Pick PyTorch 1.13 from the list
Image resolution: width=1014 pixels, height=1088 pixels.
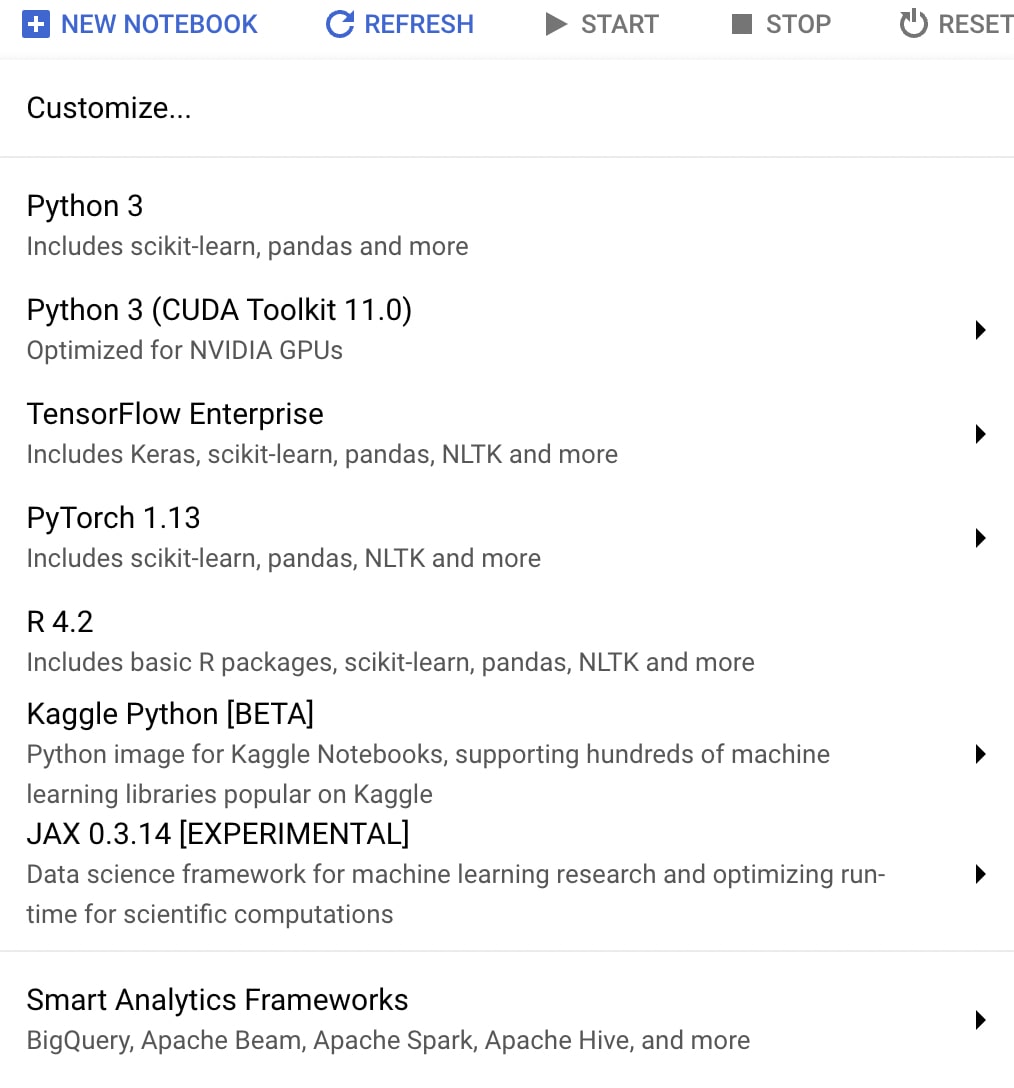pos(507,538)
